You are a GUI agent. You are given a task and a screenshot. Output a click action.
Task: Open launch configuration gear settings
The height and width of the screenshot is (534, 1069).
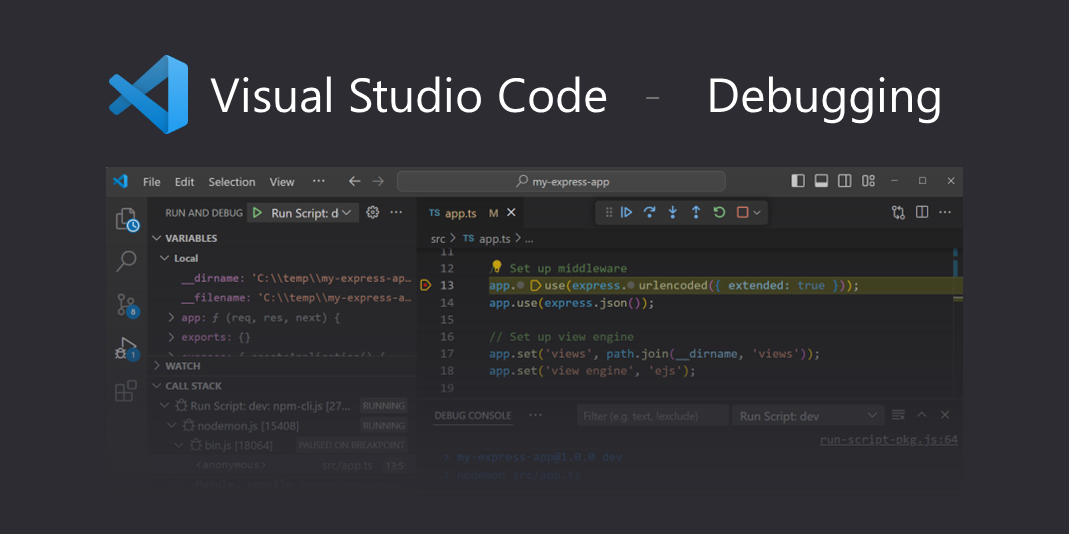tap(373, 213)
